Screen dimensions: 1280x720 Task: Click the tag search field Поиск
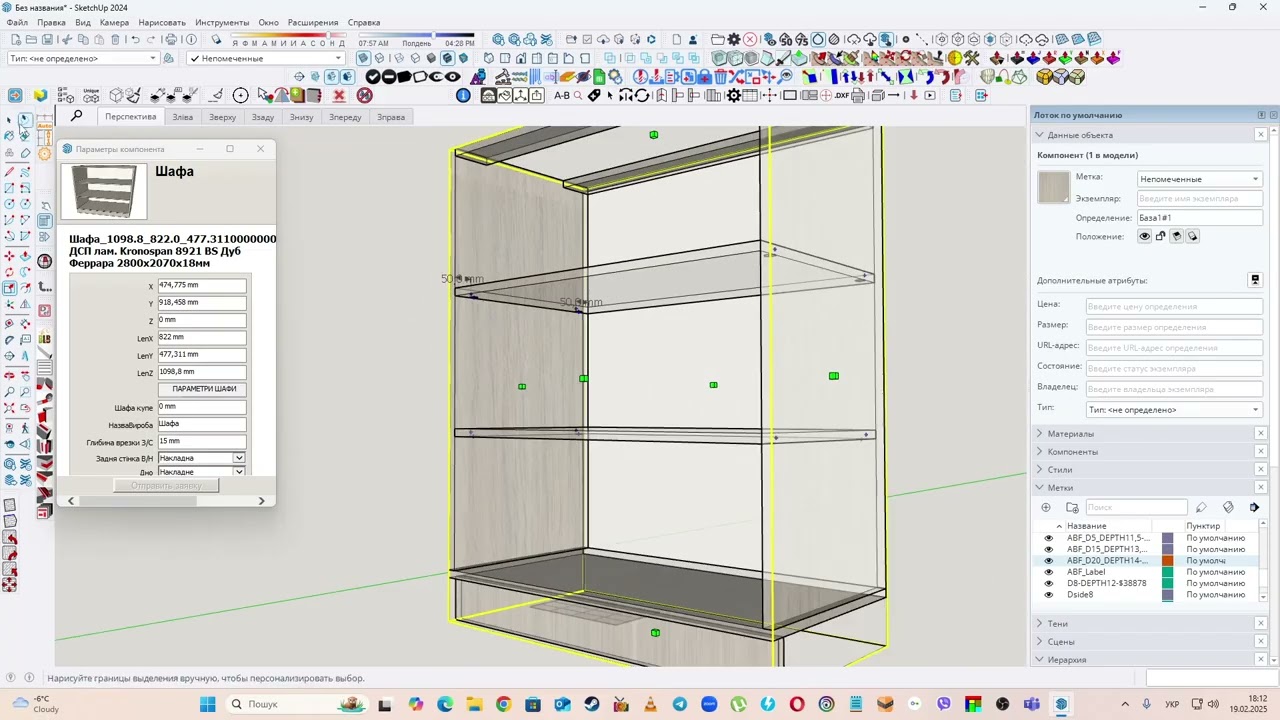[x=1136, y=507]
